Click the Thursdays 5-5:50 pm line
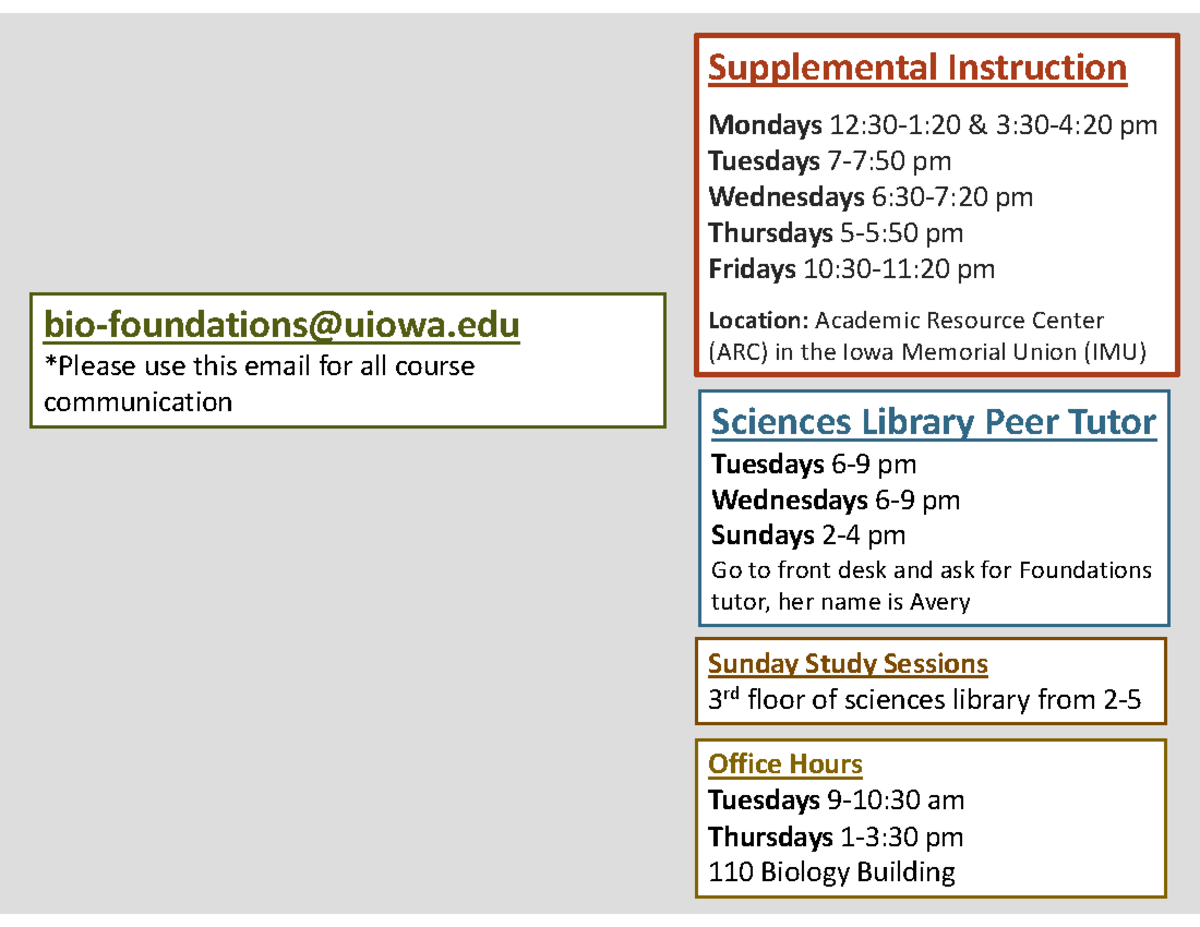 (836, 233)
